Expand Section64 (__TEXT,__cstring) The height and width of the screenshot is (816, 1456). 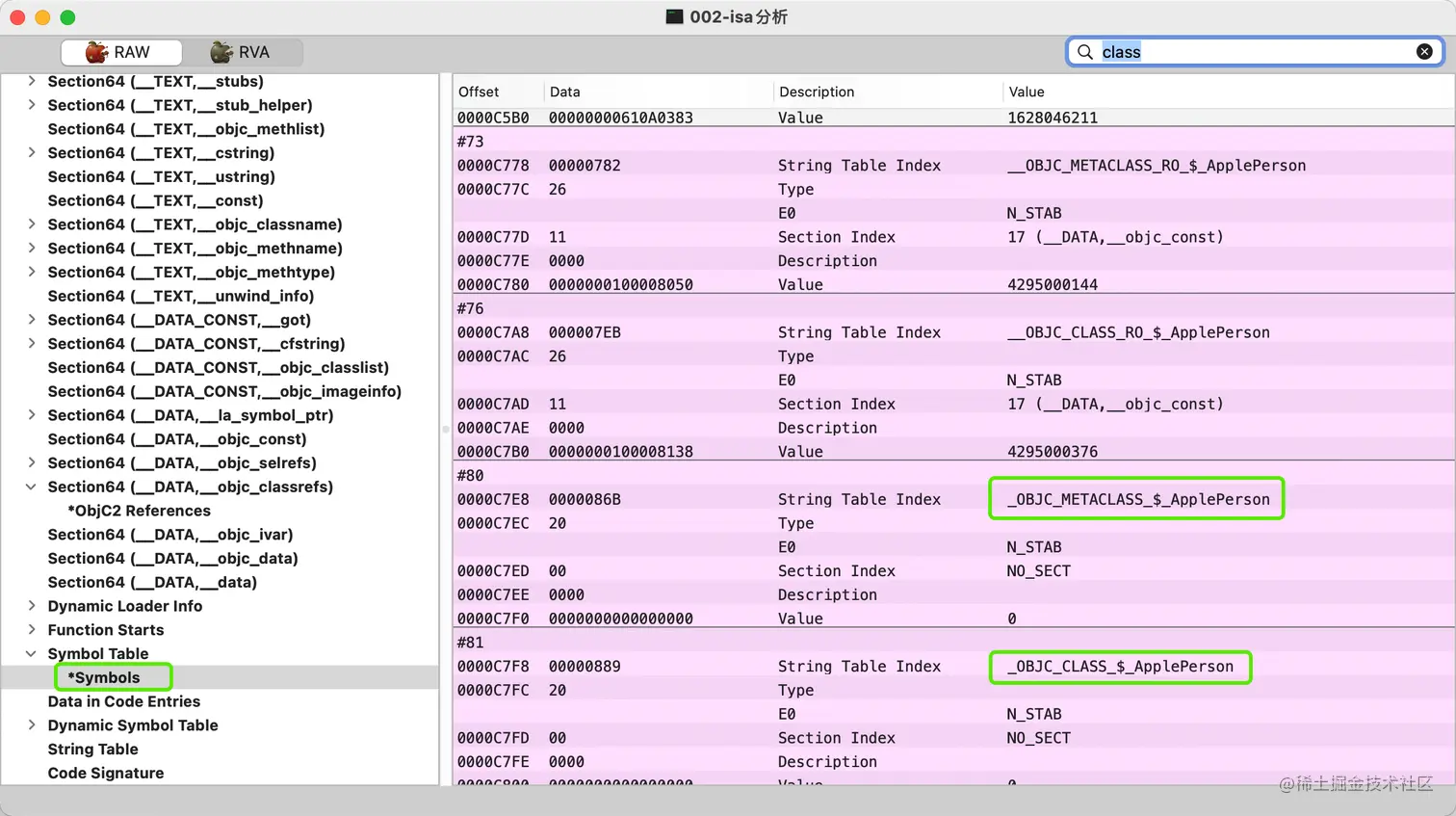click(x=32, y=152)
